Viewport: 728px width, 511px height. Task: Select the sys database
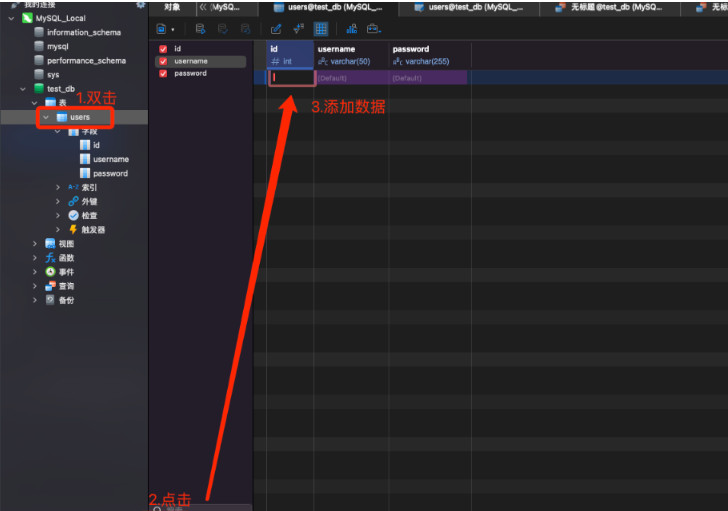point(53,75)
